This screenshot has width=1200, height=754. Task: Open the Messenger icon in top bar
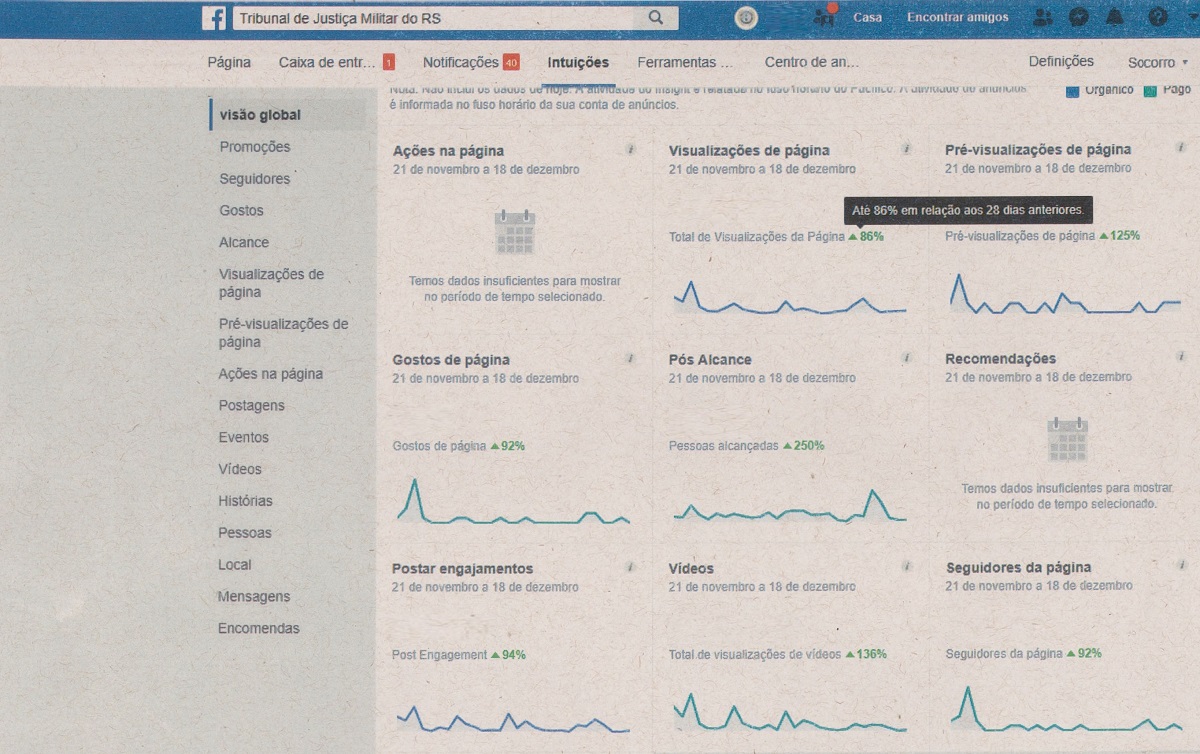point(1078,18)
